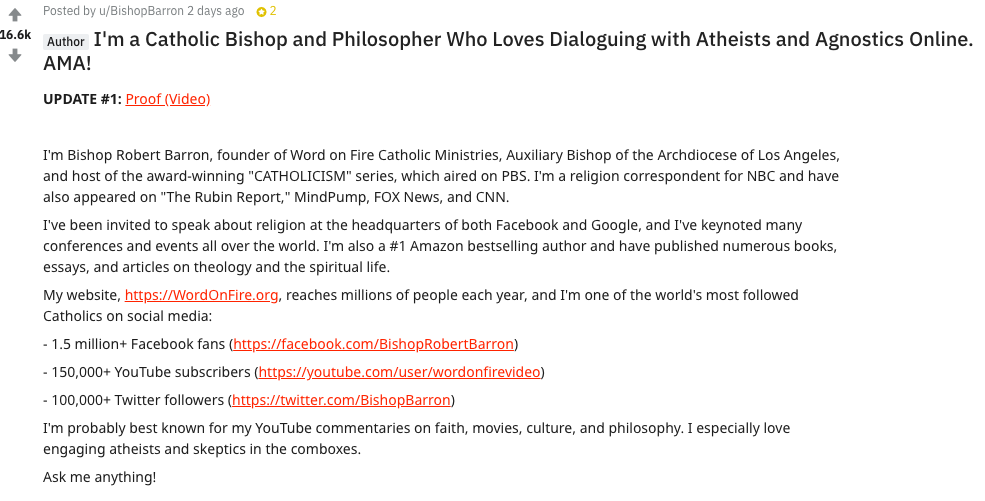Screen dimensions: 985x501
Task: Upvote the Bishop Barron AMA post
Action: point(14,15)
